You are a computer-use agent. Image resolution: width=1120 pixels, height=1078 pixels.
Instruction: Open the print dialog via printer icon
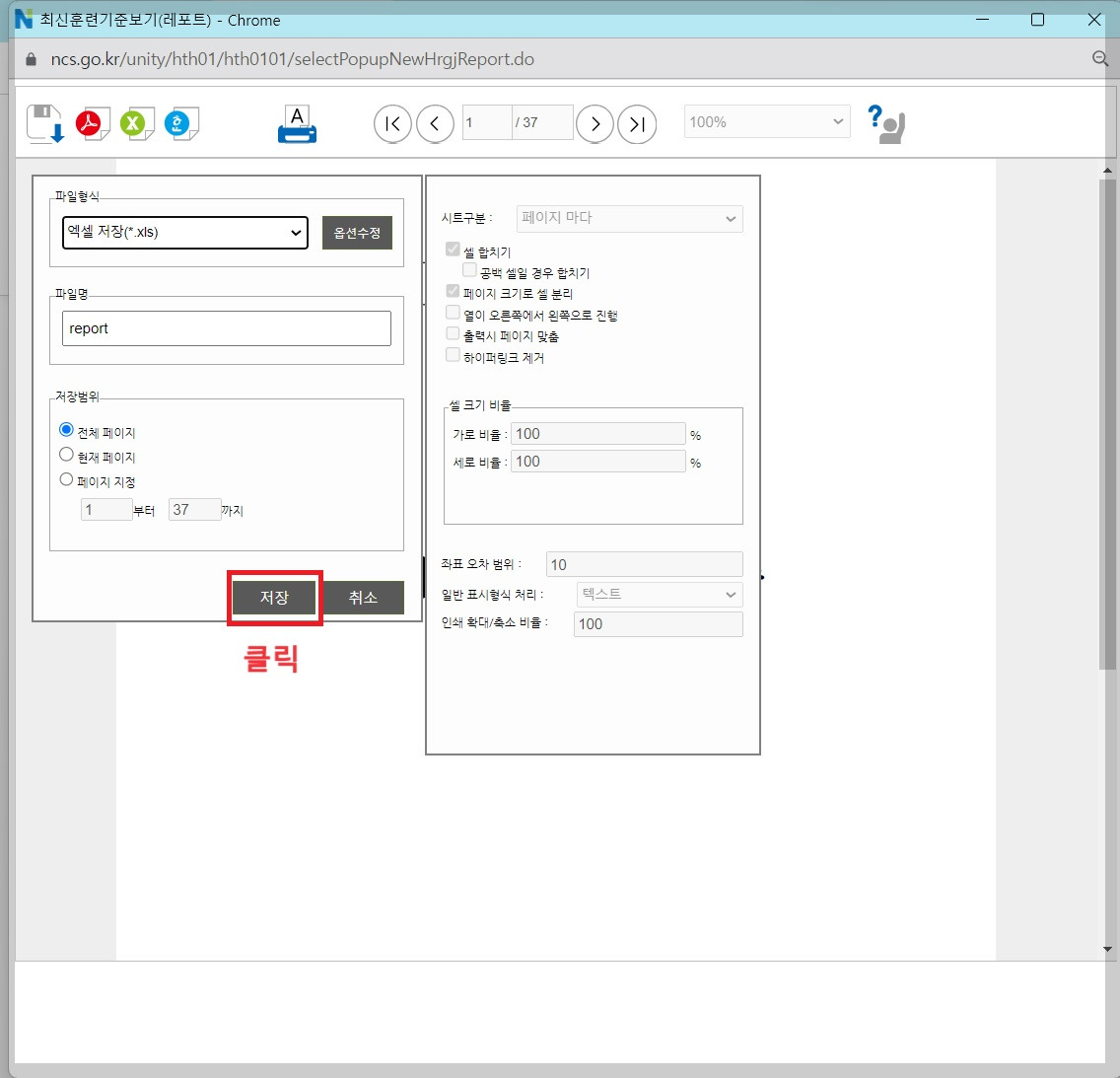tap(297, 124)
